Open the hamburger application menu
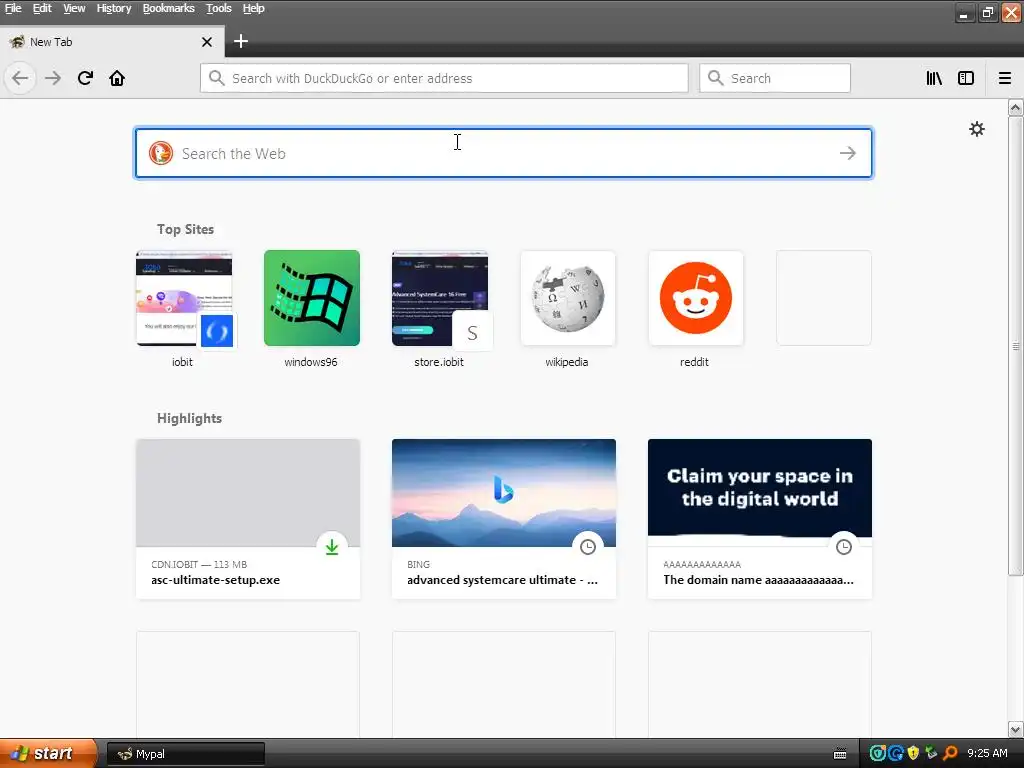Screen dimensions: 1024x768 pyautogui.click(x=1005, y=78)
